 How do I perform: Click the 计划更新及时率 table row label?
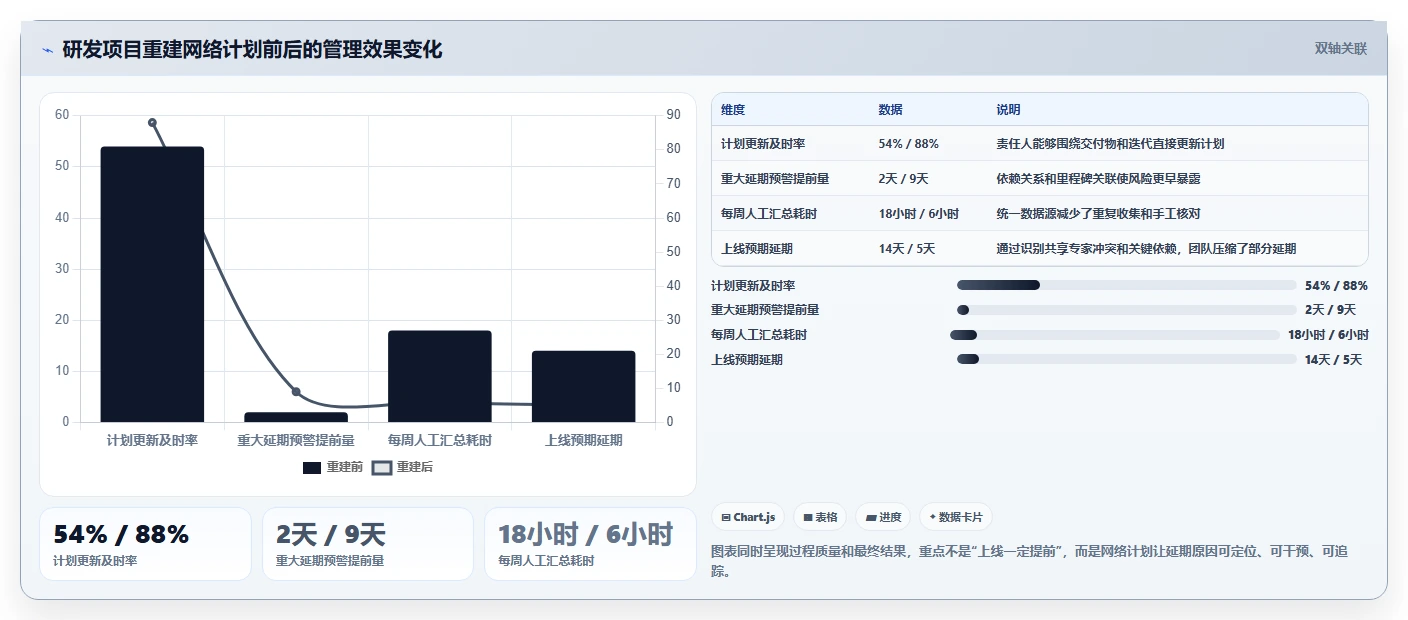click(x=763, y=144)
